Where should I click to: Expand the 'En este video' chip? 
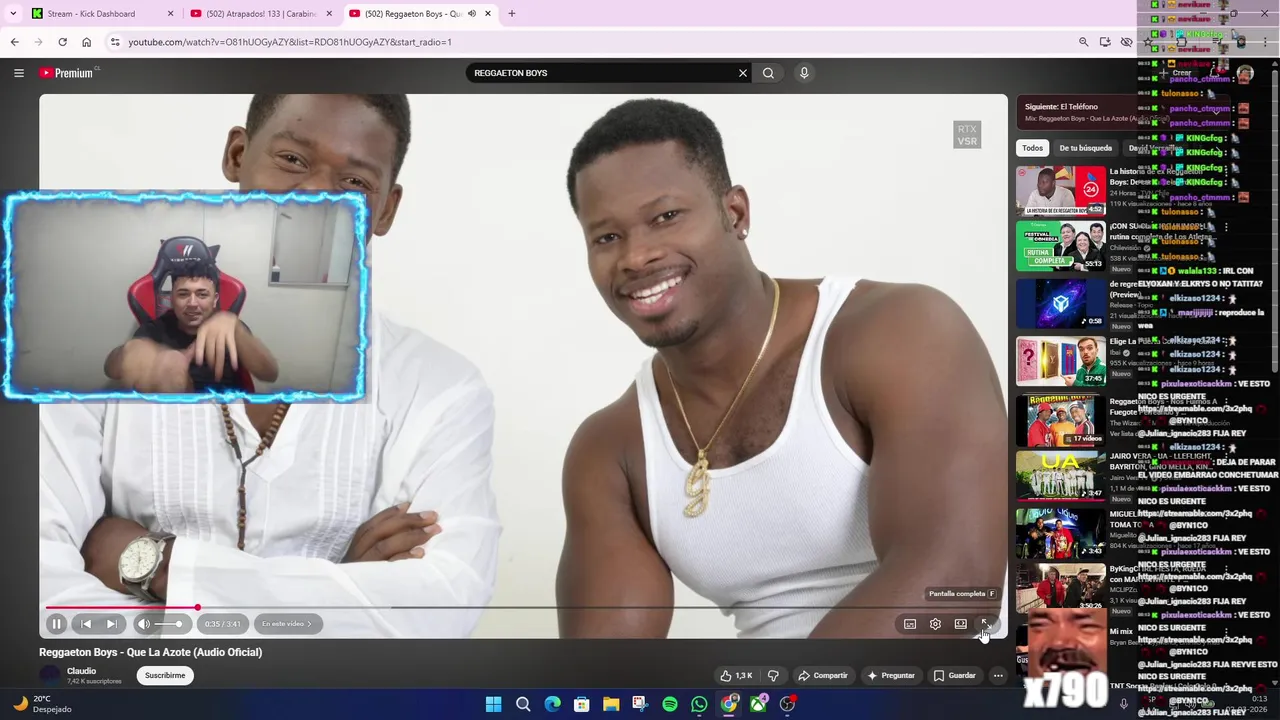click(x=287, y=624)
